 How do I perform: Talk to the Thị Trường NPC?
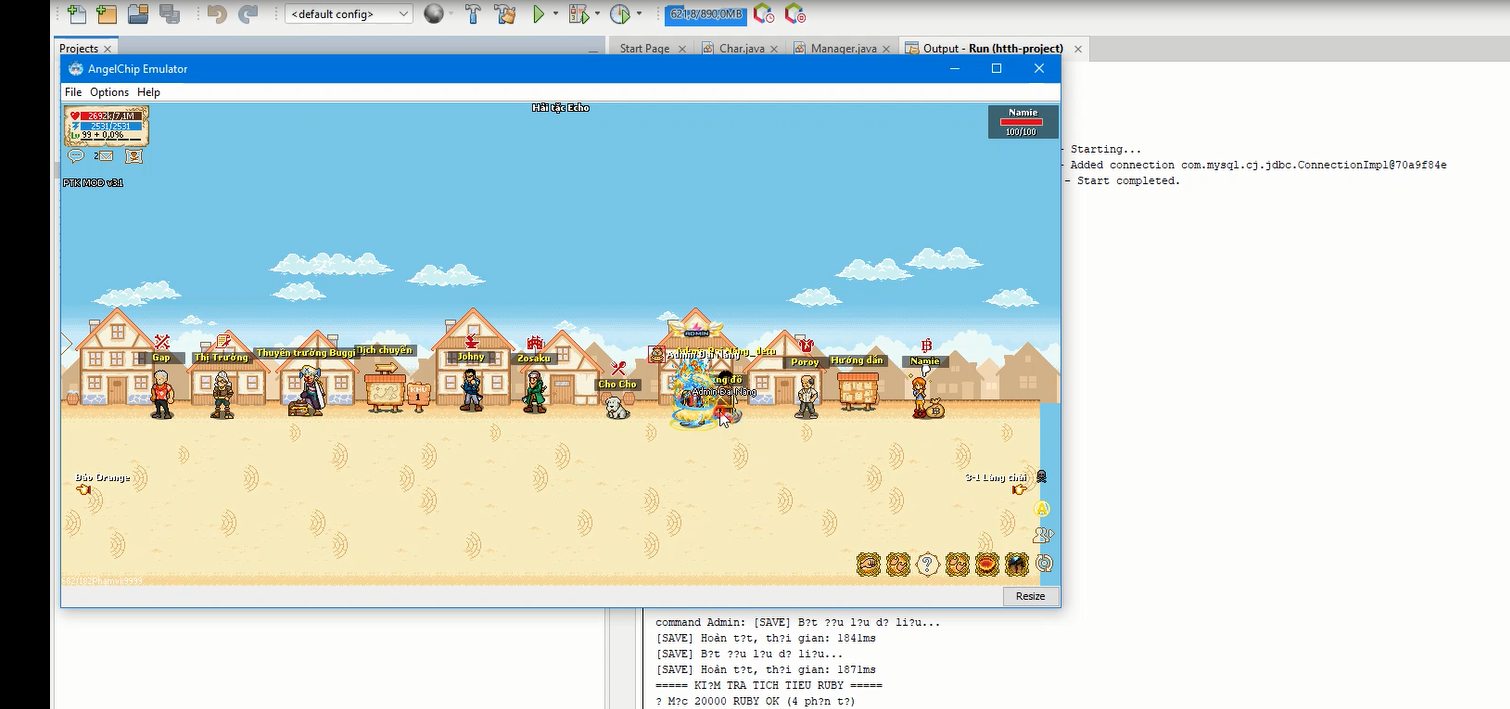(222, 394)
